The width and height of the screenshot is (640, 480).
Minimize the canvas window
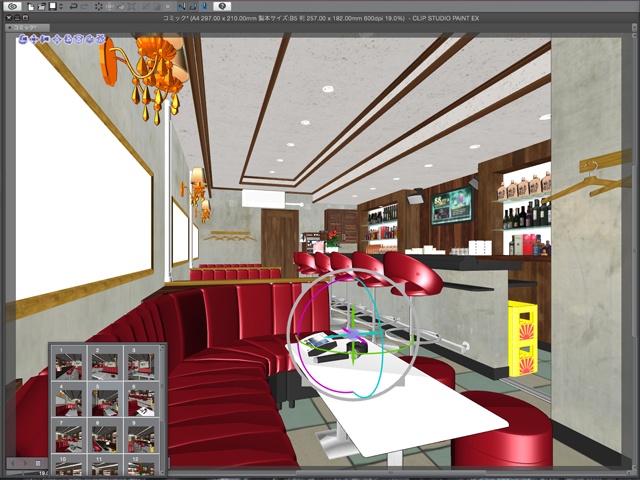(17, 18)
